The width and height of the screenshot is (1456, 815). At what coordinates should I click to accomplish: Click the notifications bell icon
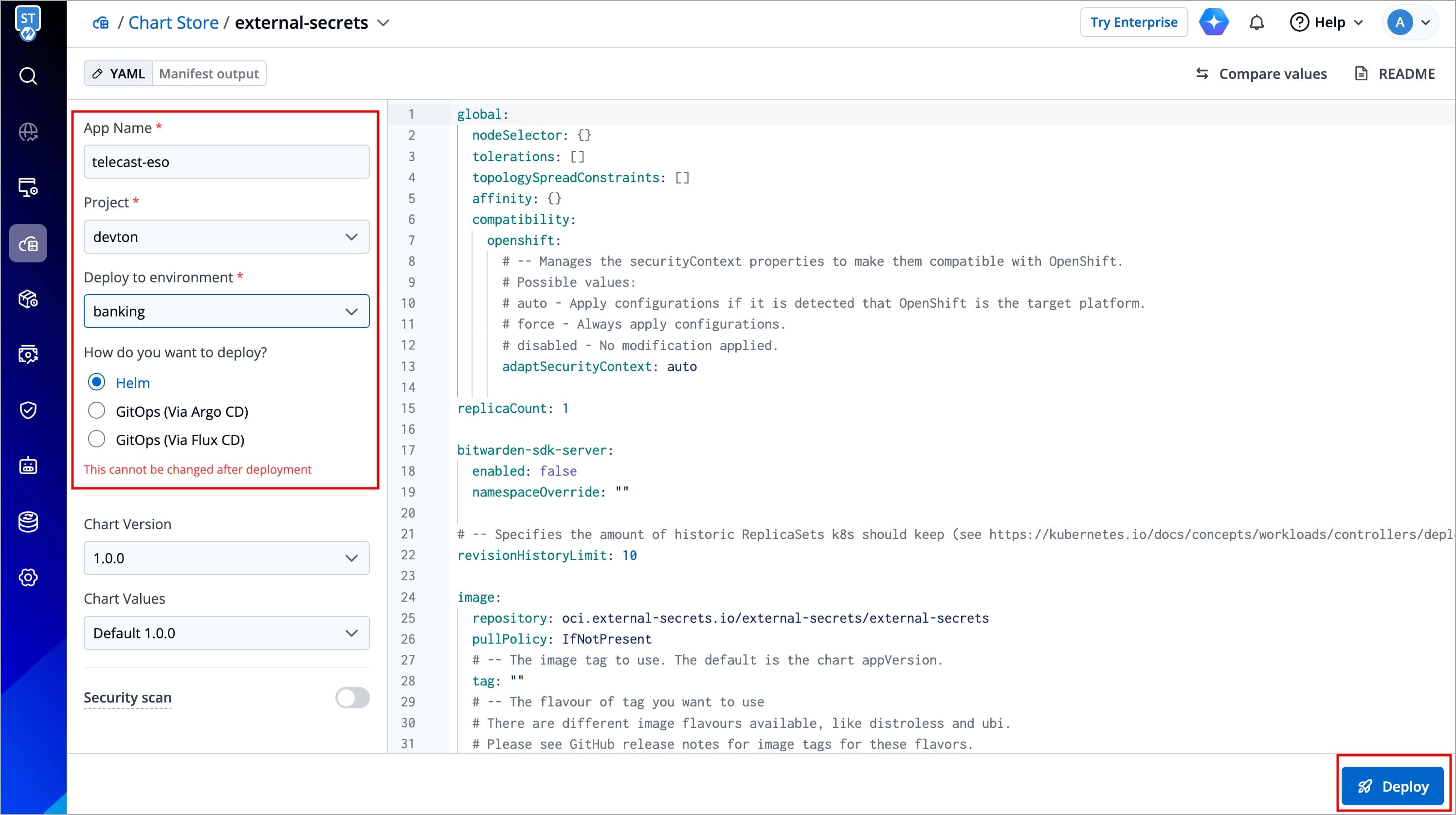coord(1256,22)
